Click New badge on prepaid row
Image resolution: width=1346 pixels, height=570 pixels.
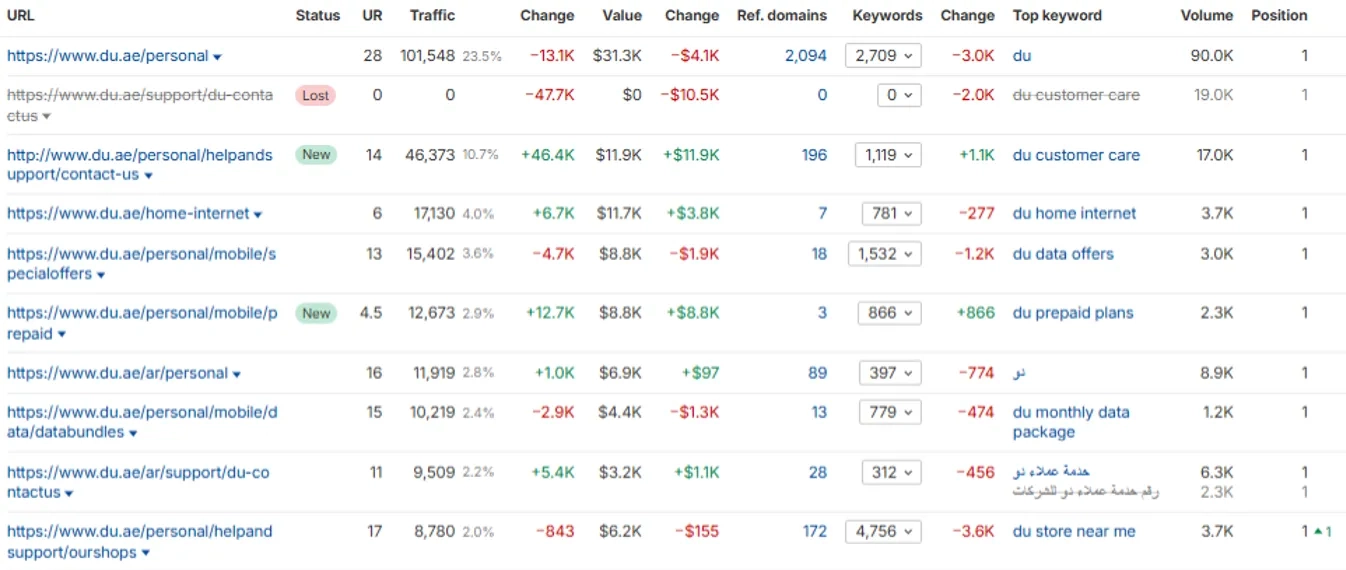(x=316, y=313)
